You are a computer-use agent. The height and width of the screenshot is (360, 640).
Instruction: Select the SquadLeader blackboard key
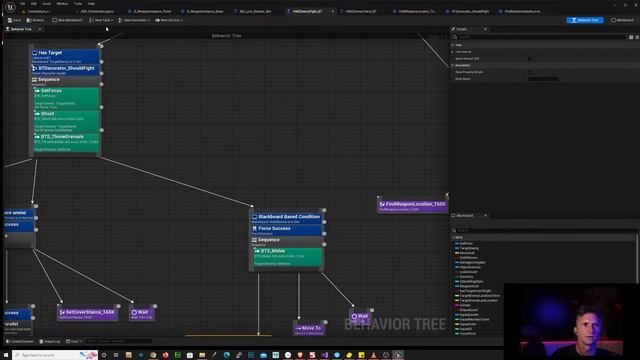pyautogui.click(x=469, y=315)
